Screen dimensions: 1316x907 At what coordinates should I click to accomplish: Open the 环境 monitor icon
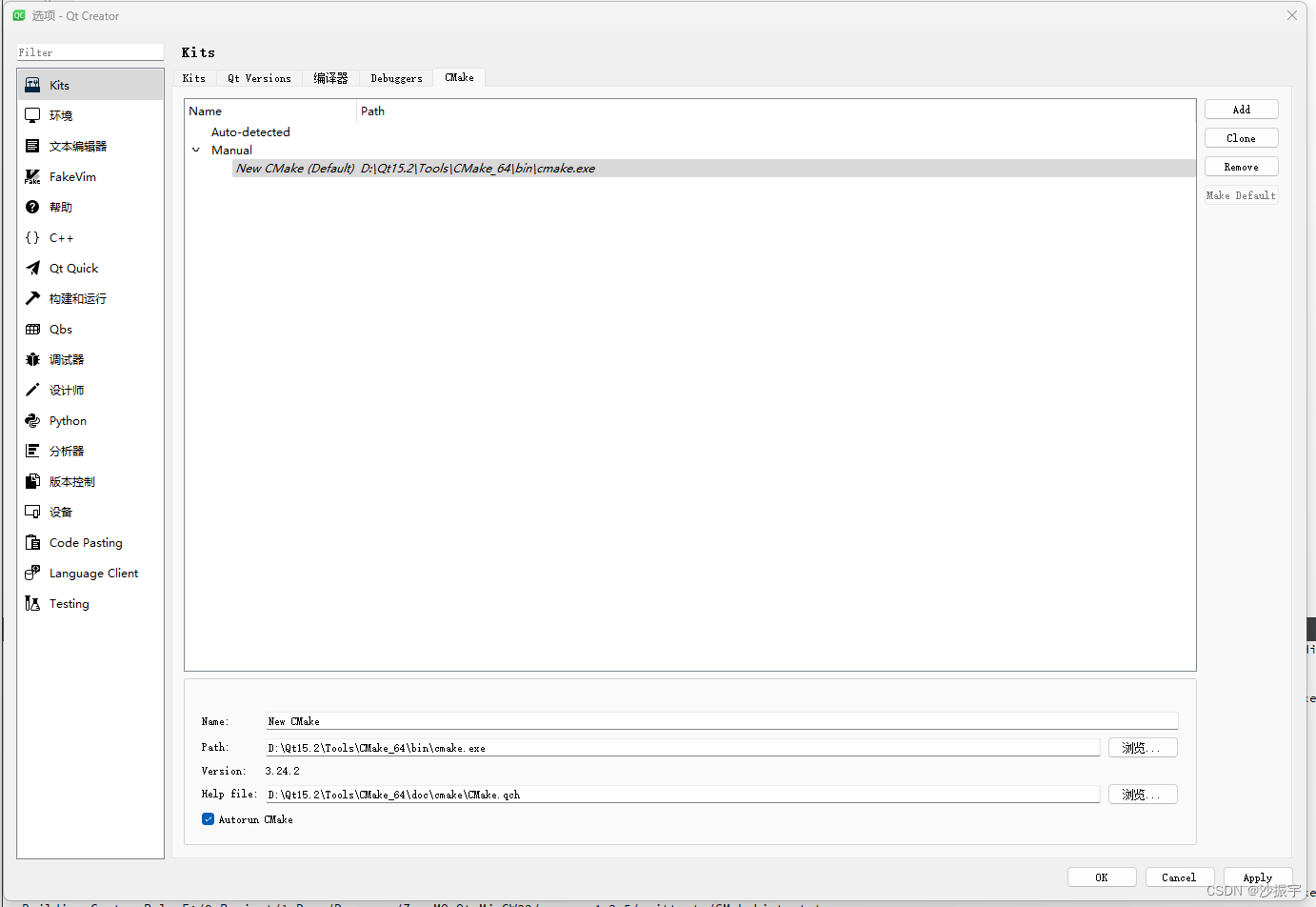[32, 115]
